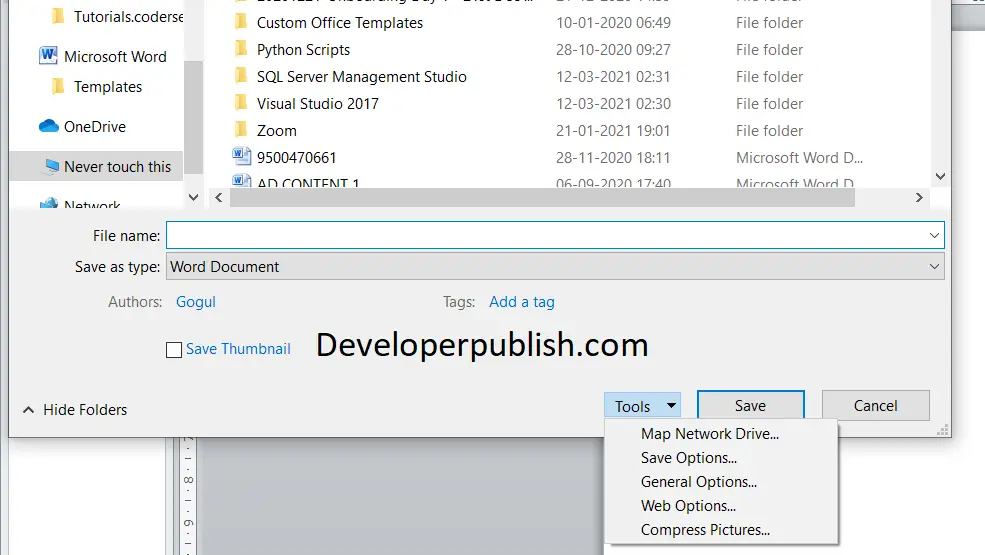Click the Microsoft Word icon in sidebar
Image resolution: width=985 pixels, height=555 pixels.
pyautogui.click(x=48, y=56)
